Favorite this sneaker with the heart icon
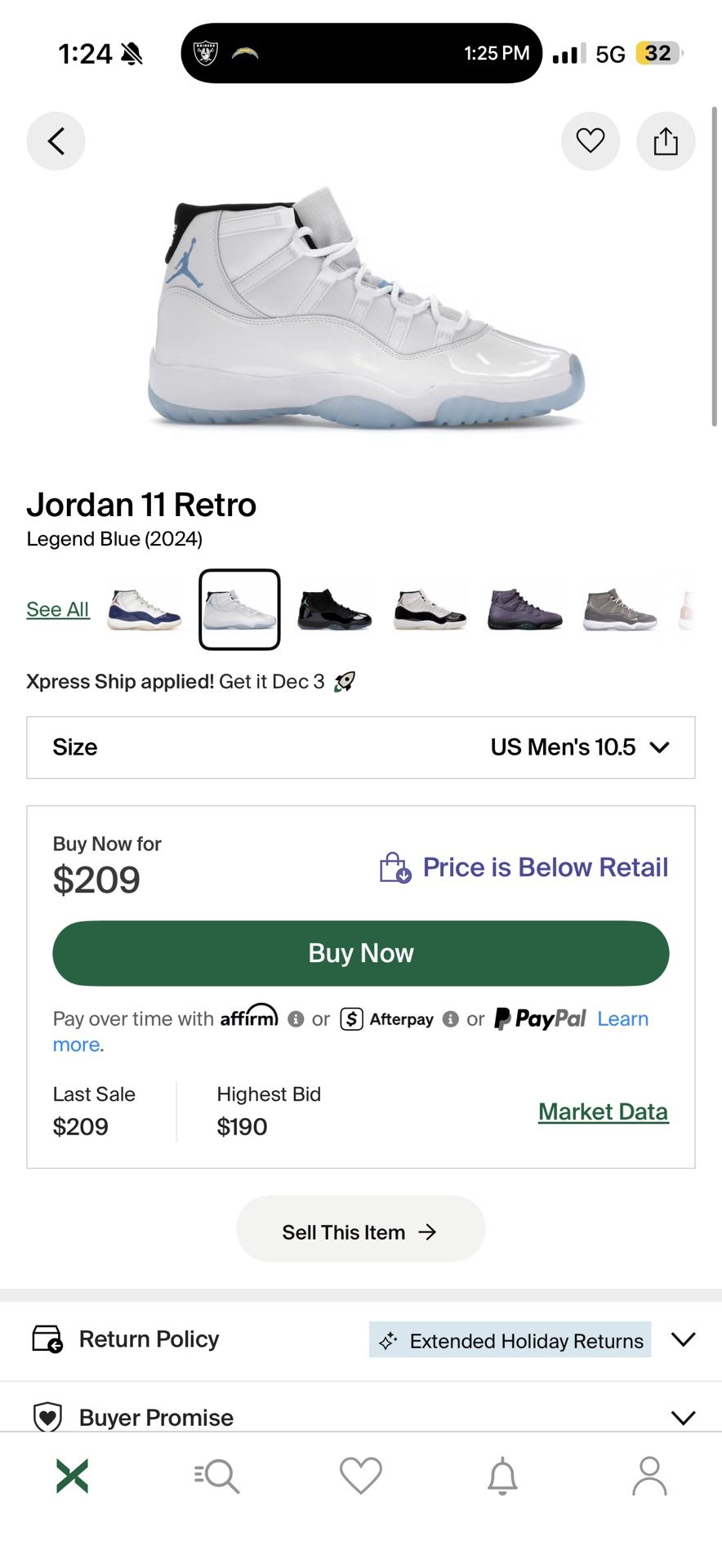Screen dimensions: 722x1568 pos(591,140)
